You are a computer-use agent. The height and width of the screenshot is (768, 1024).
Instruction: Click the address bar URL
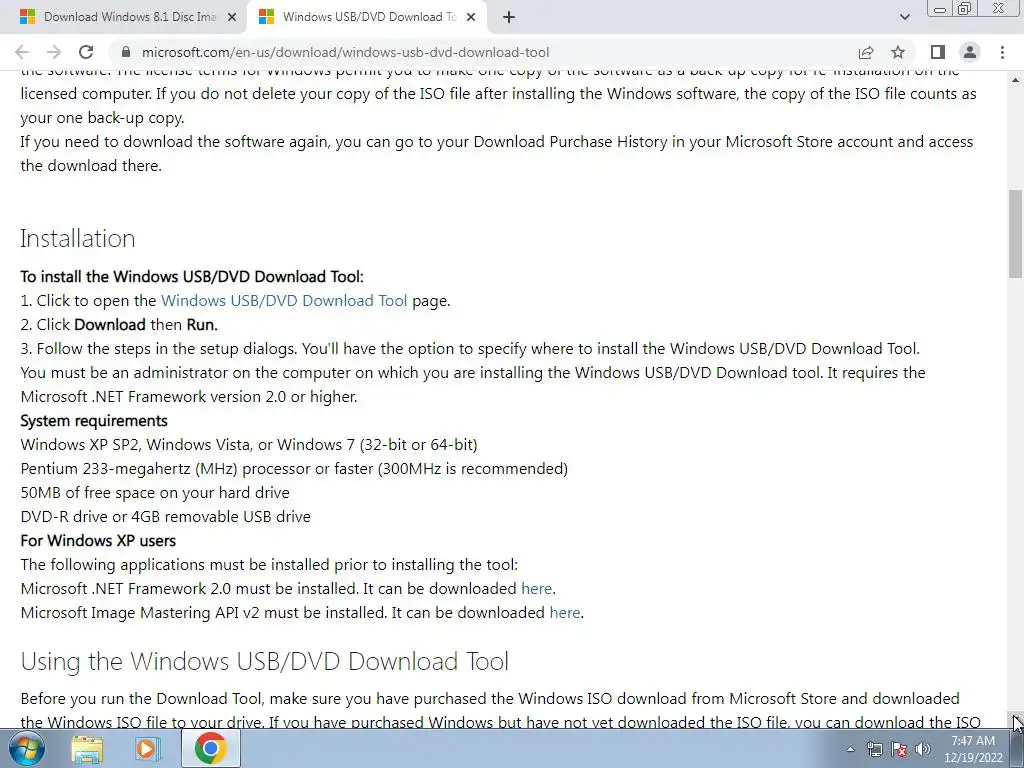[x=345, y=52]
